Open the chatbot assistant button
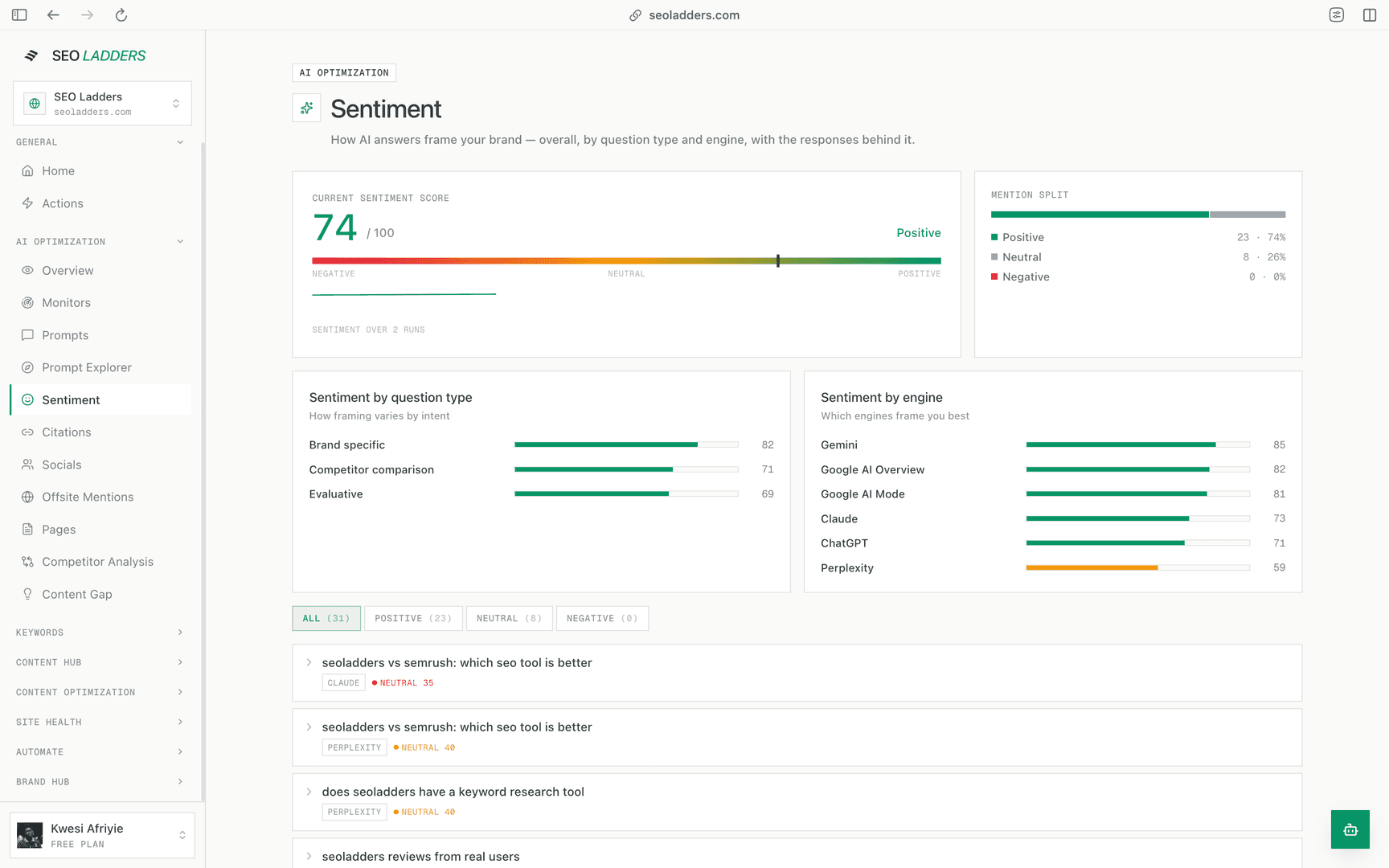The width and height of the screenshot is (1389, 868). (x=1350, y=829)
